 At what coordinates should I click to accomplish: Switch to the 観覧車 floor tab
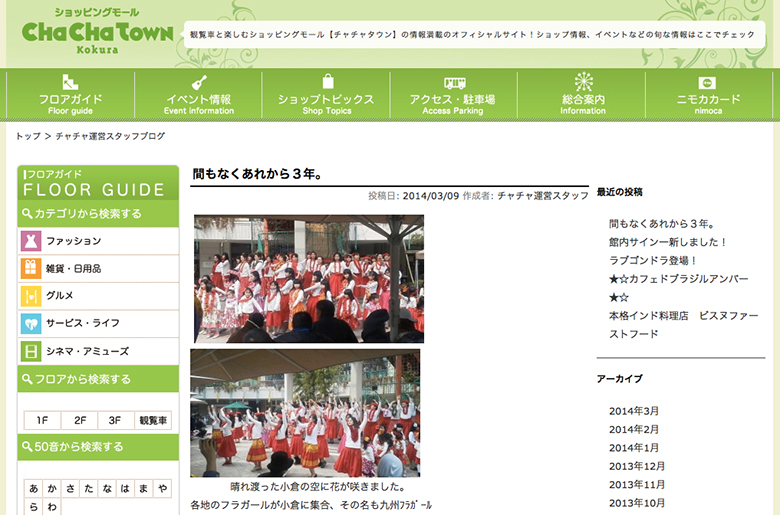point(153,421)
